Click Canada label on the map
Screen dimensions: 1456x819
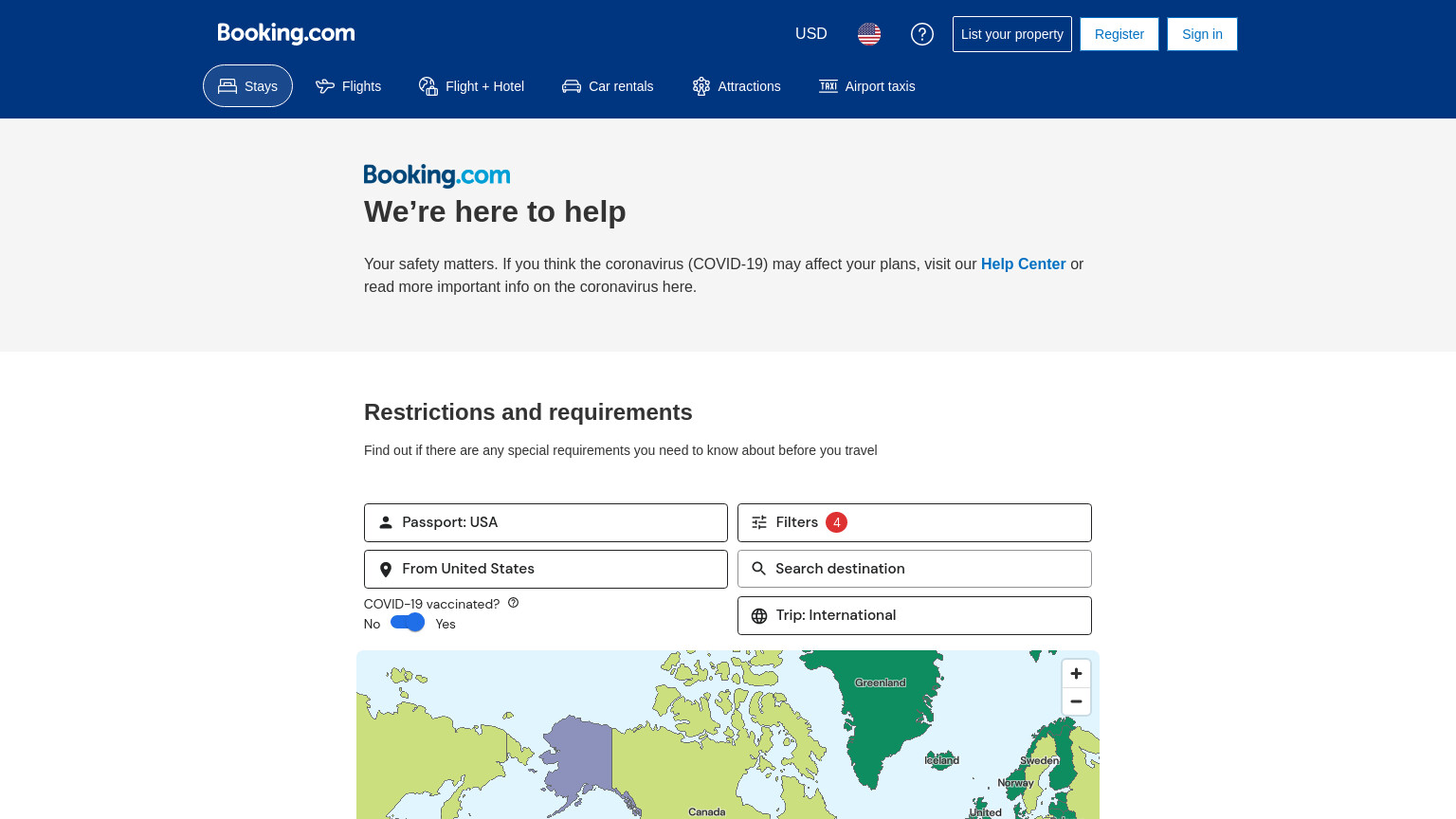pos(707,811)
